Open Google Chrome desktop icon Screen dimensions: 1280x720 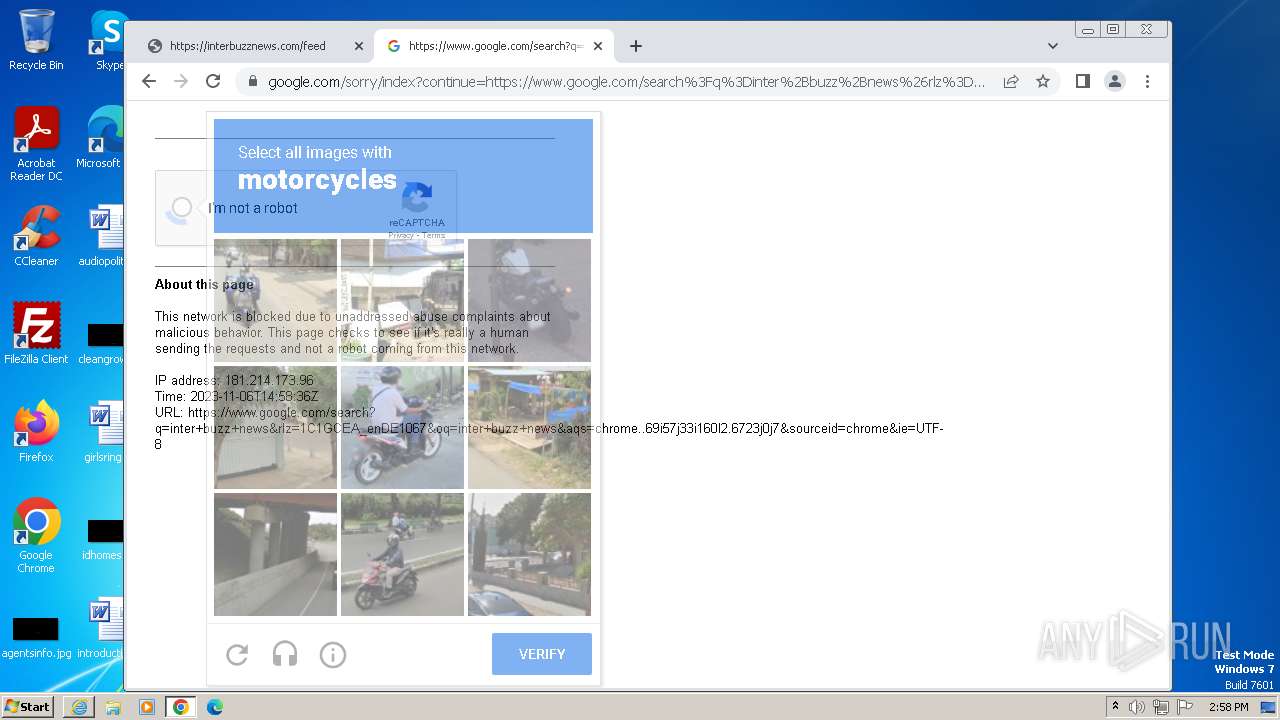(x=36, y=536)
